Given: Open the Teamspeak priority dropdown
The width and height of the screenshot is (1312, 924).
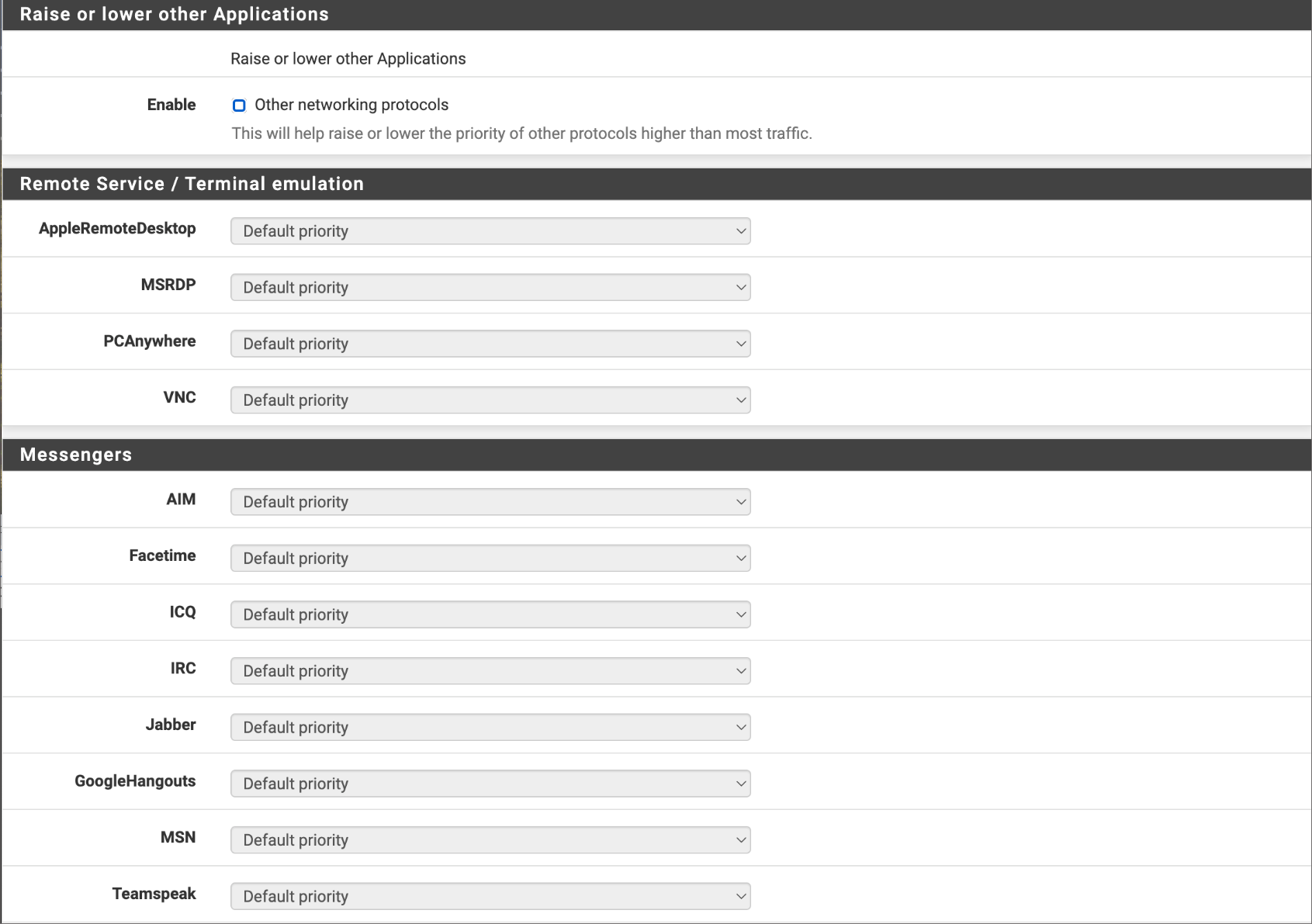Looking at the screenshot, I should click(490, 896).
